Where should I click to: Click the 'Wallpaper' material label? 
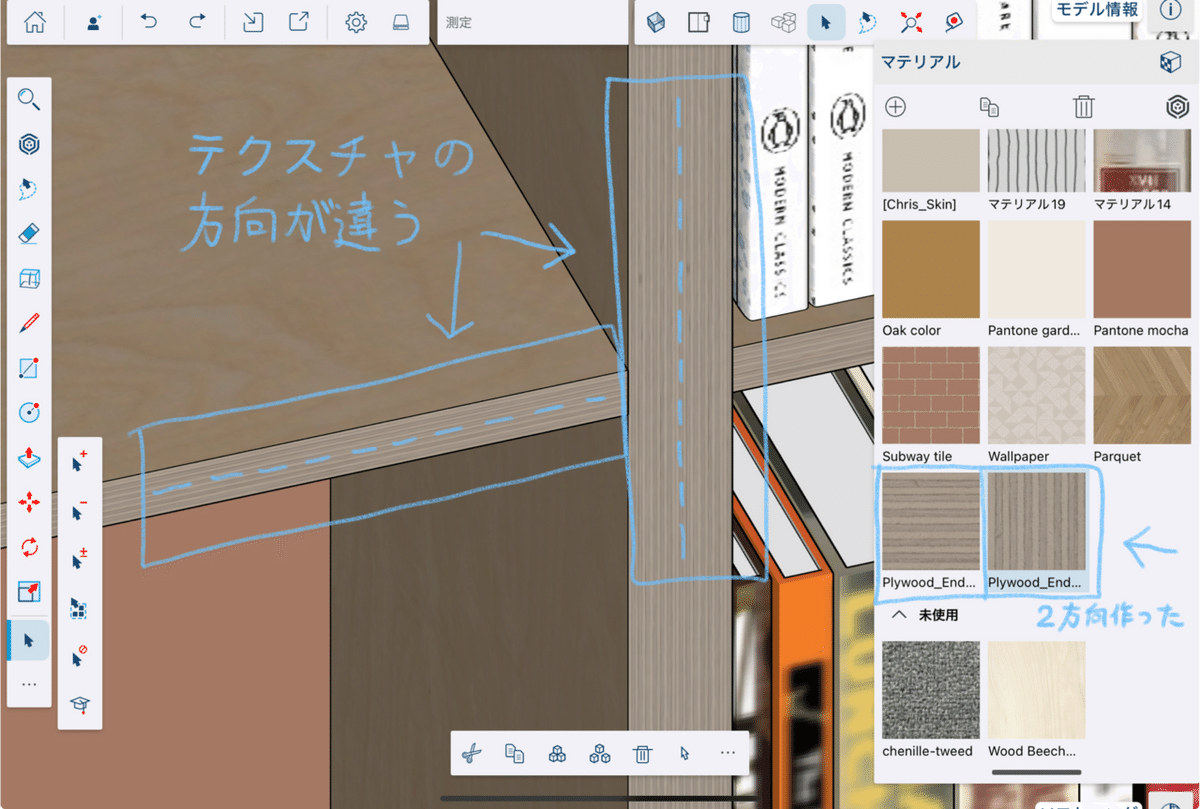coord(1019,456)
